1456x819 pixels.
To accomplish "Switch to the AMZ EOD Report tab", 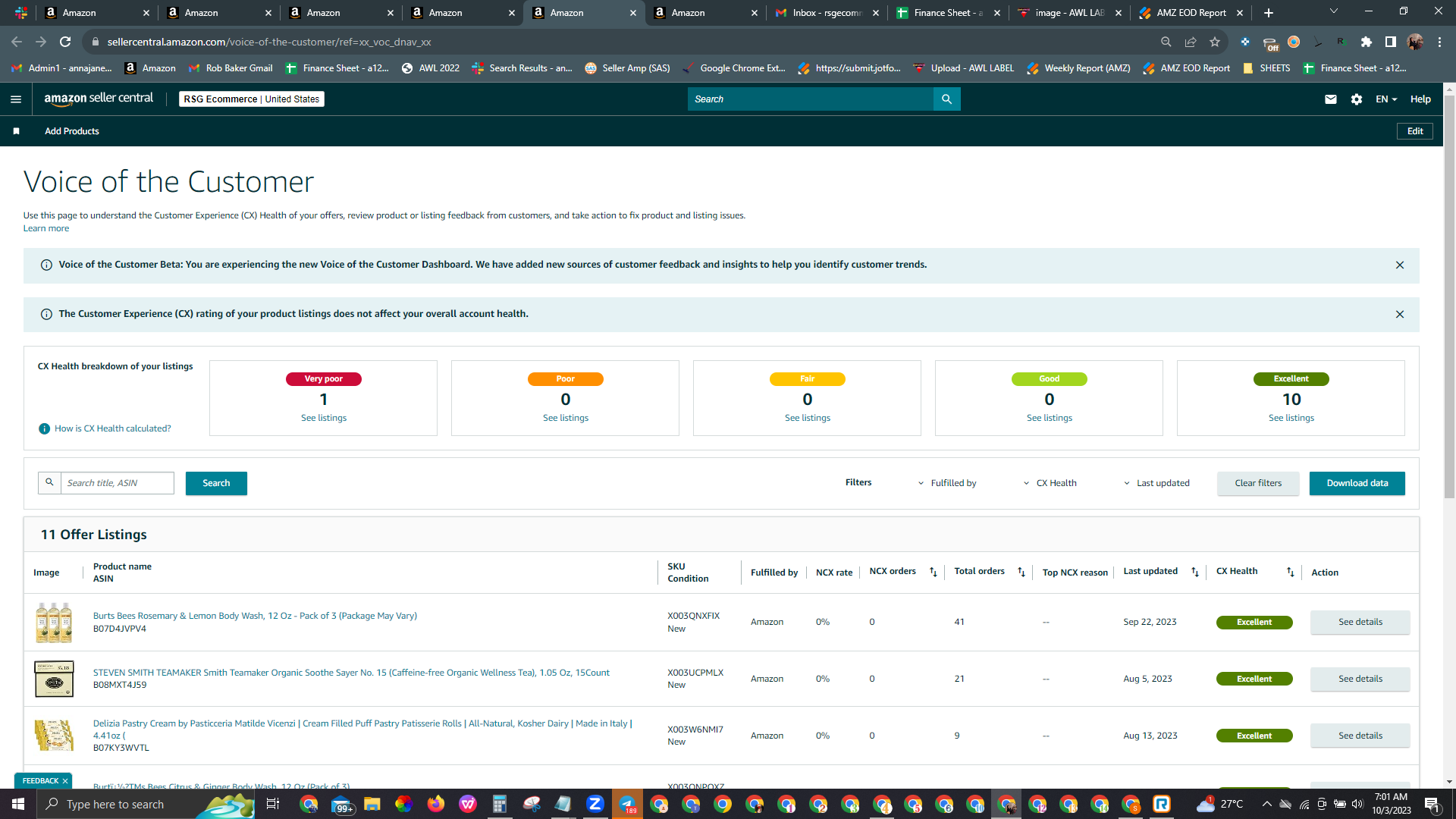I will (1191, 13).
